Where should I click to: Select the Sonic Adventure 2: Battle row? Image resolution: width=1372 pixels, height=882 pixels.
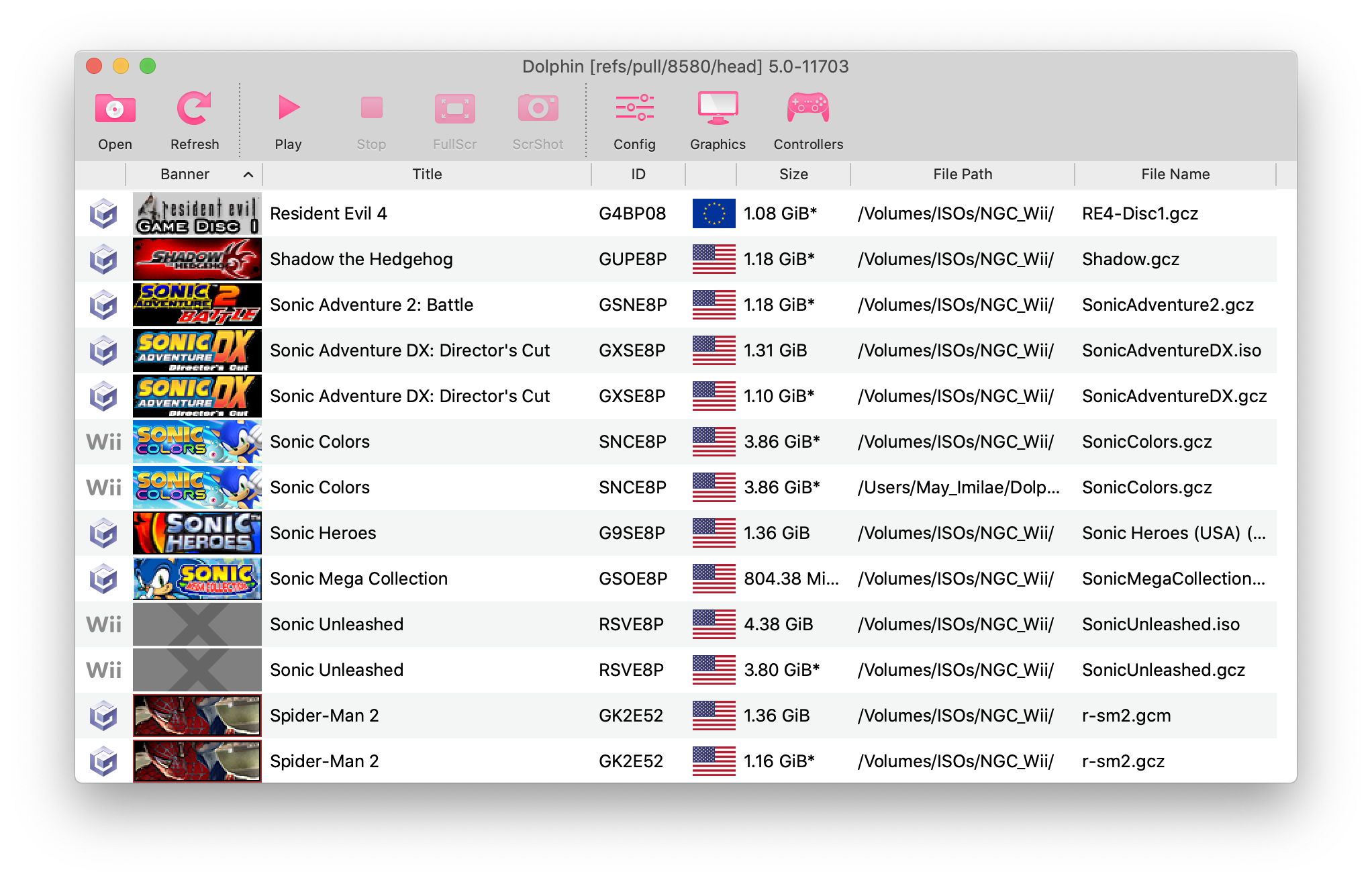point(470,304)
